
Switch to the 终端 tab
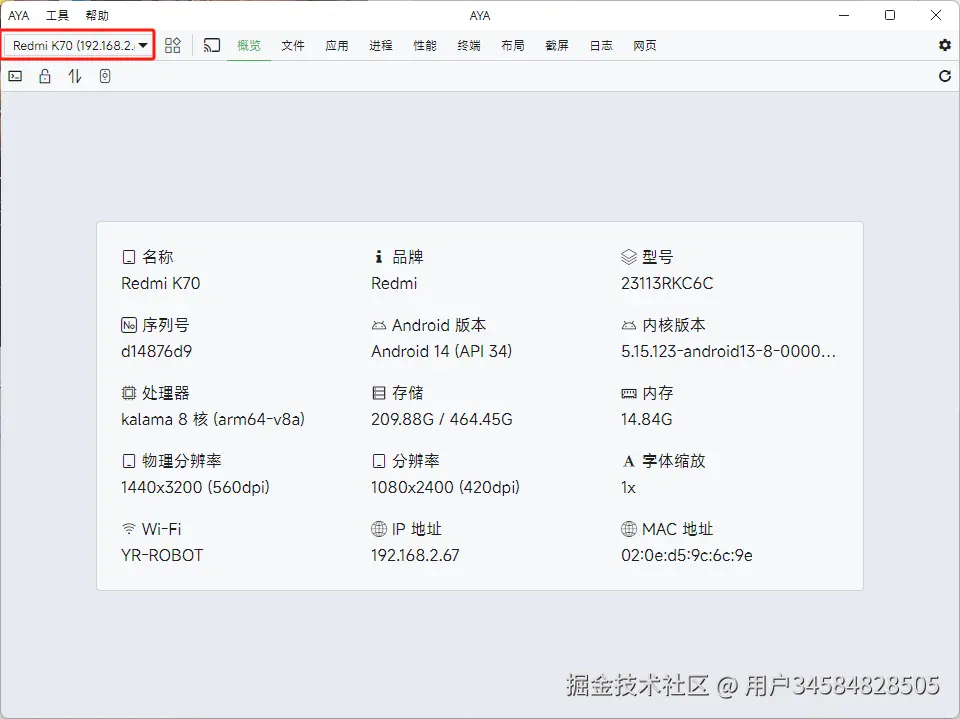[x=469, y=45]
